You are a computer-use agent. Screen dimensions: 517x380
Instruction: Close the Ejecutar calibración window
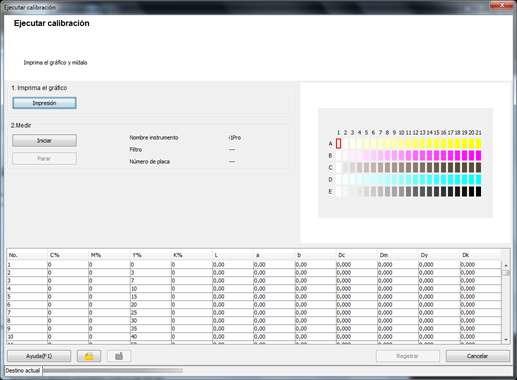click(x=501, y=5)
